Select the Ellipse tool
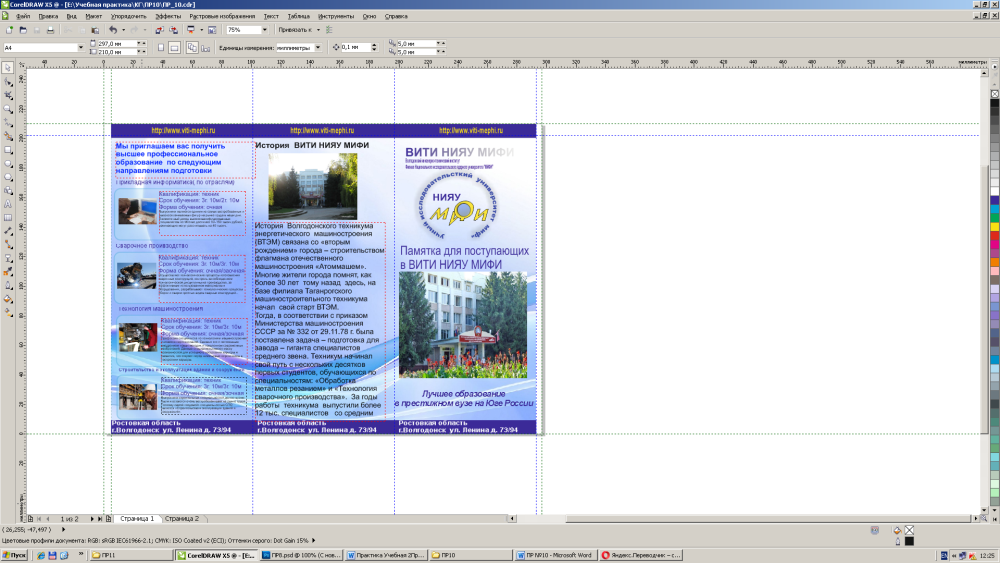 pyautogui.click(x=8, y=163)
